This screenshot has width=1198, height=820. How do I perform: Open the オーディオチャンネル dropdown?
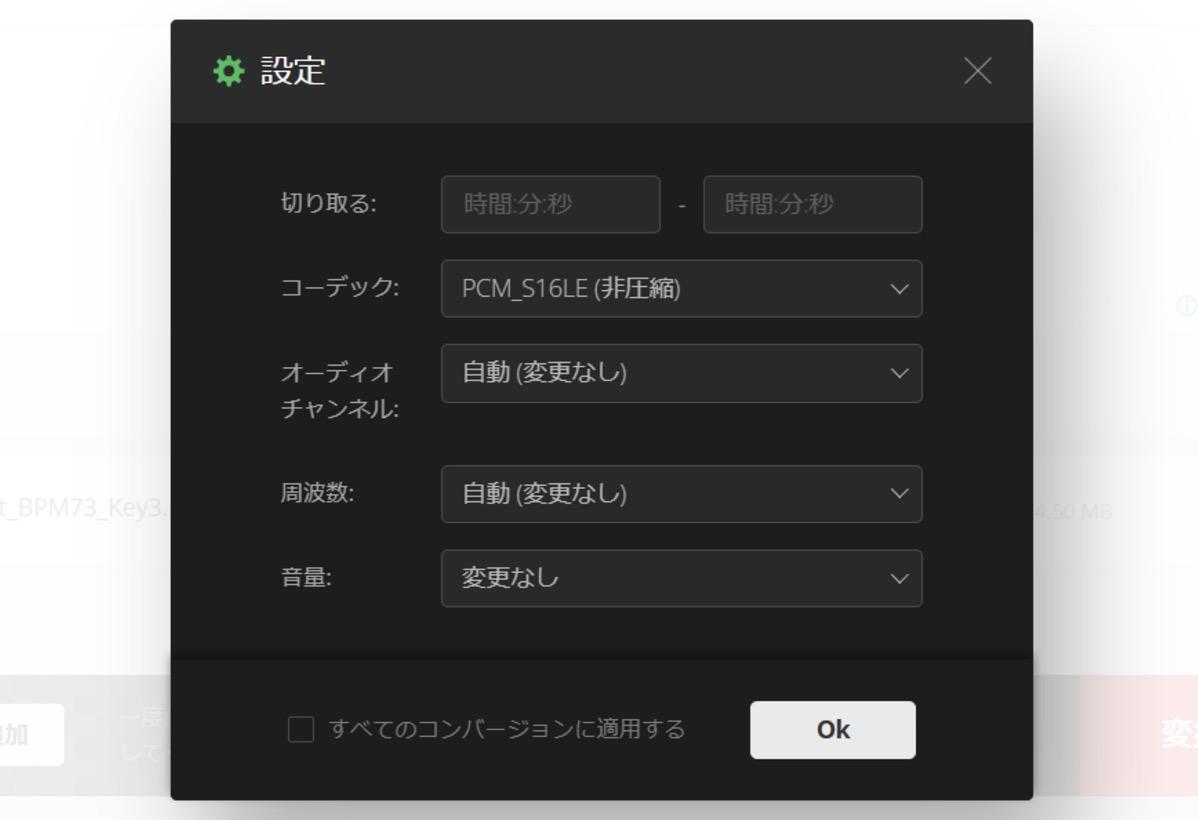[681, 373]
